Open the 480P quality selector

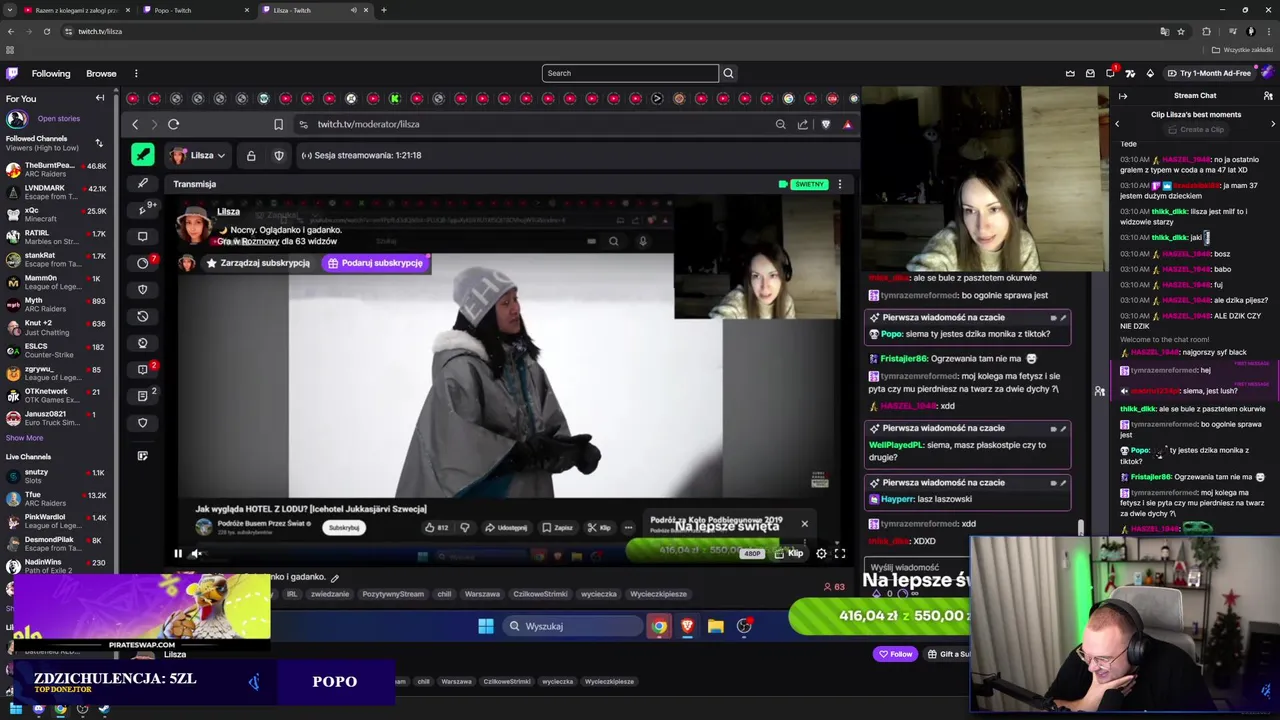[752, 553]
